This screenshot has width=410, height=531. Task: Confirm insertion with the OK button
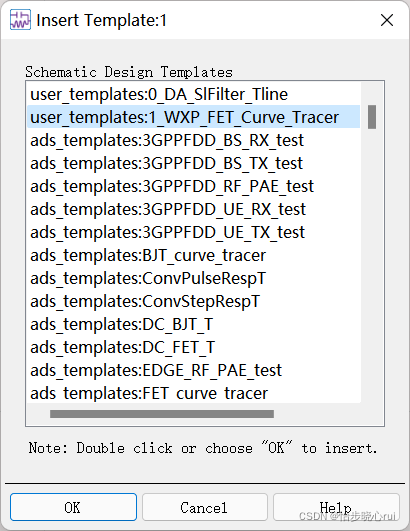coord(73,507)
